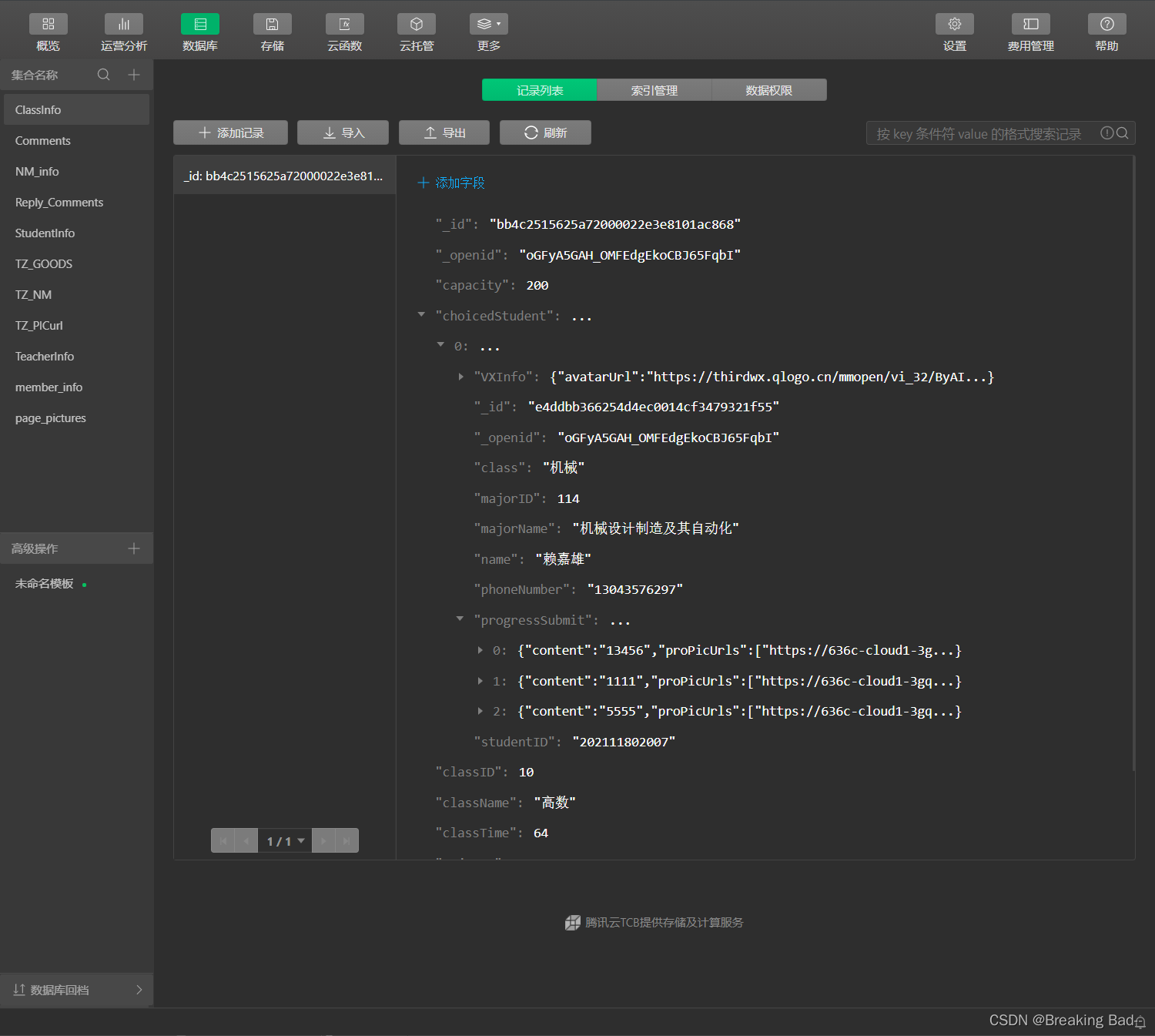Select the TeacherInfo collection
Screen dimensions: 1155x1036
click(76, 356)
